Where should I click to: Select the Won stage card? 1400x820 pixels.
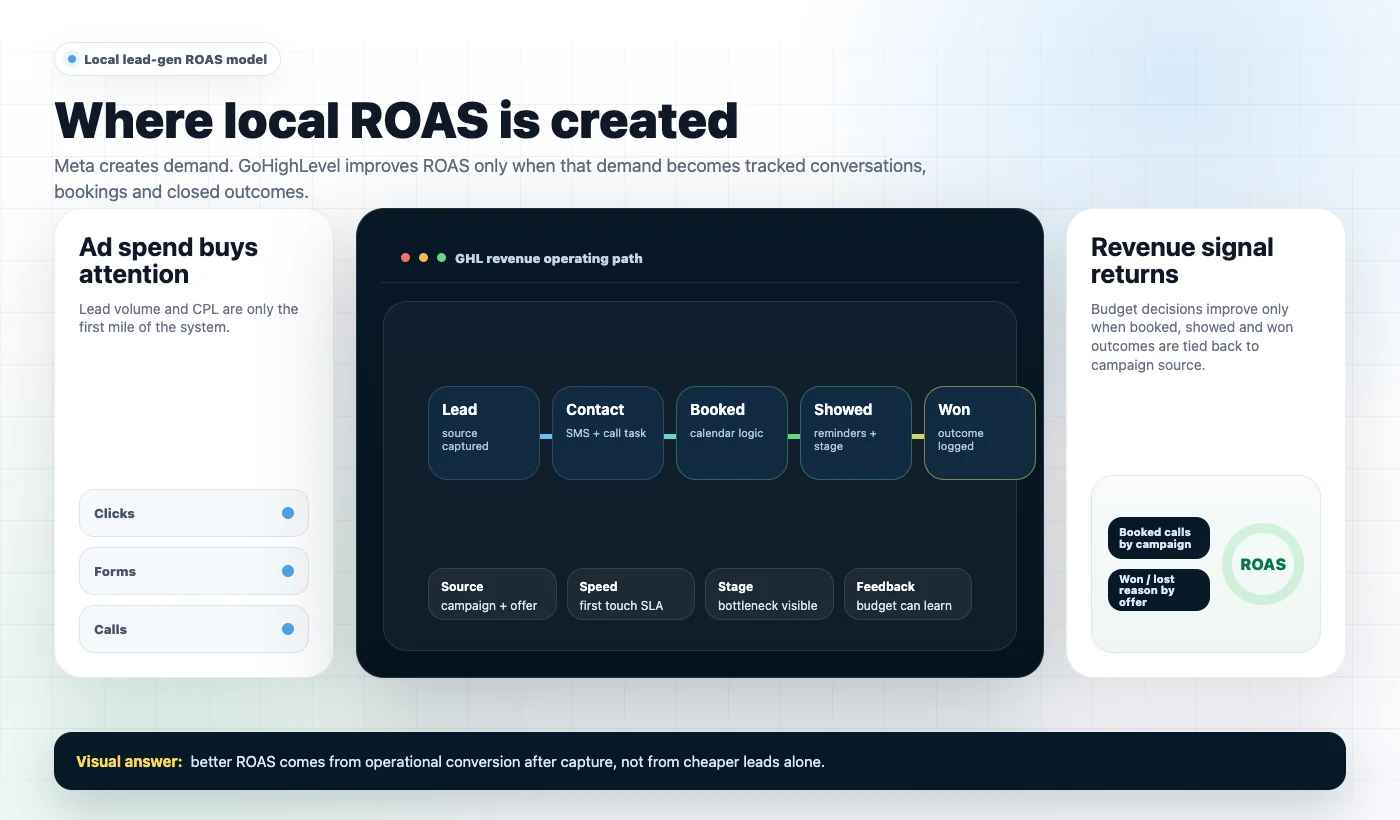tap(980, 433)
